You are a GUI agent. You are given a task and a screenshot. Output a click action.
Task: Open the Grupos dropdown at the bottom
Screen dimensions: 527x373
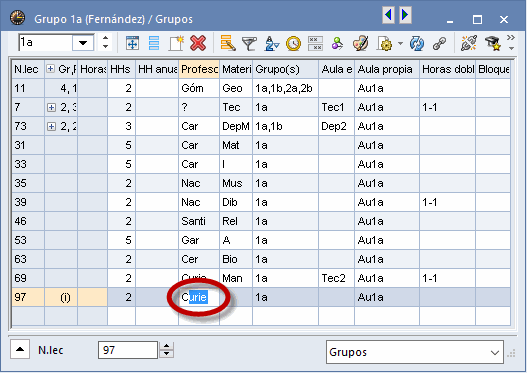(x=415, y=352)
